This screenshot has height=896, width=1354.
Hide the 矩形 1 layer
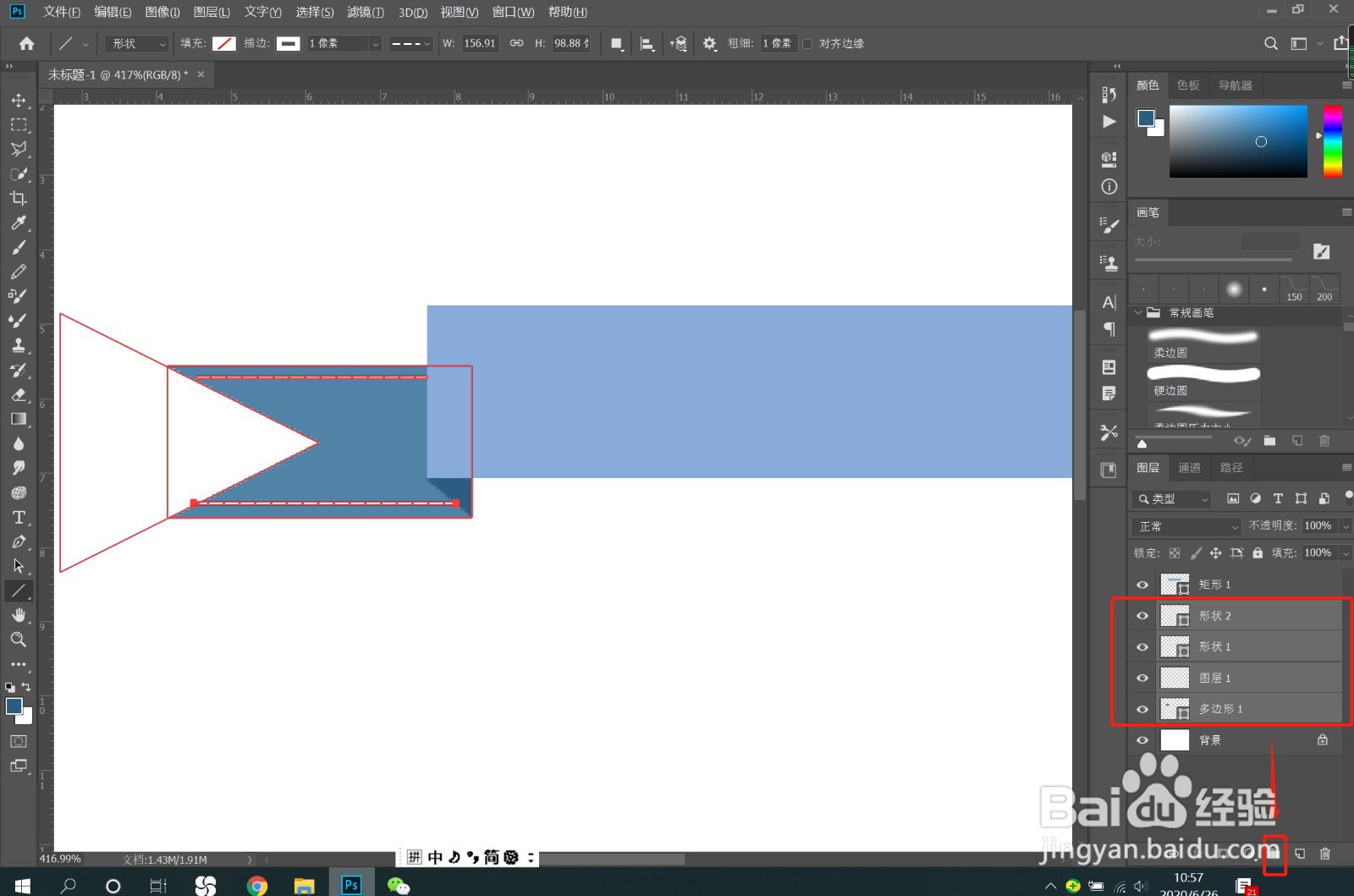[1142, 585]
